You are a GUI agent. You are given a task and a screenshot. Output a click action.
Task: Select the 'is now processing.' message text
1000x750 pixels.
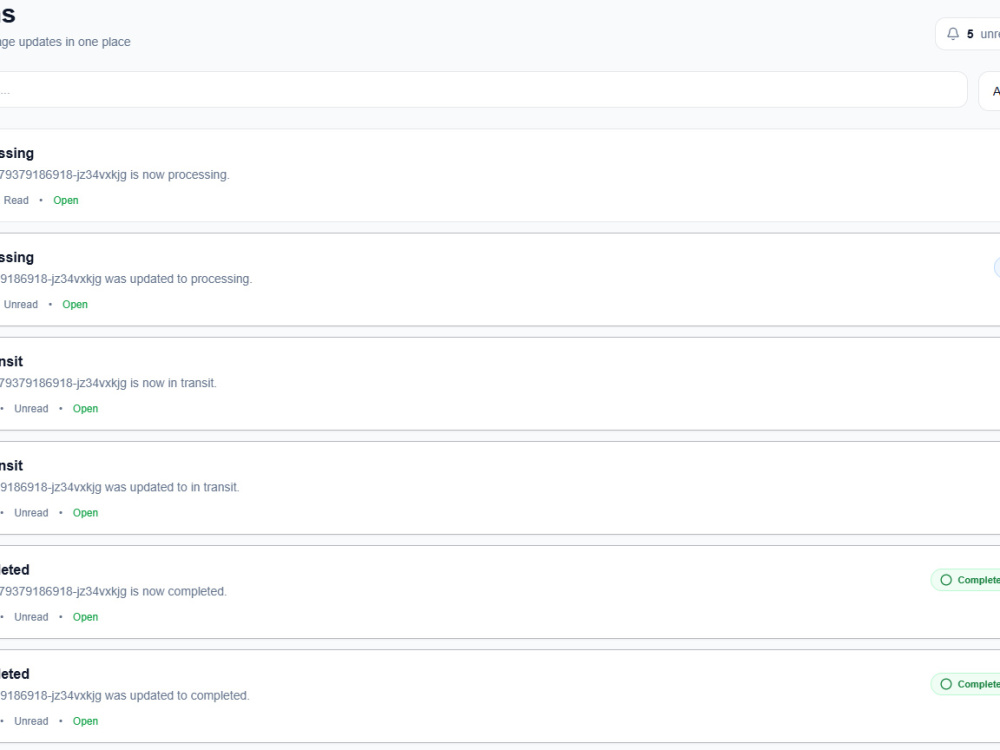click(115, 175)
